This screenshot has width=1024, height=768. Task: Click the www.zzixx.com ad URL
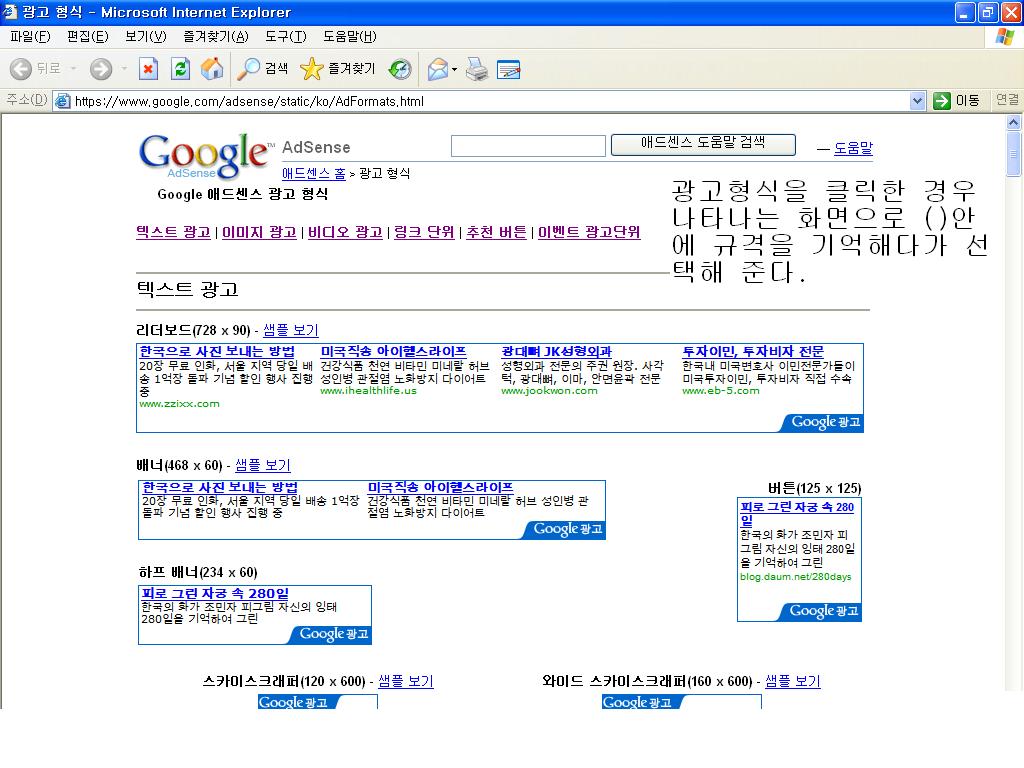180,404
